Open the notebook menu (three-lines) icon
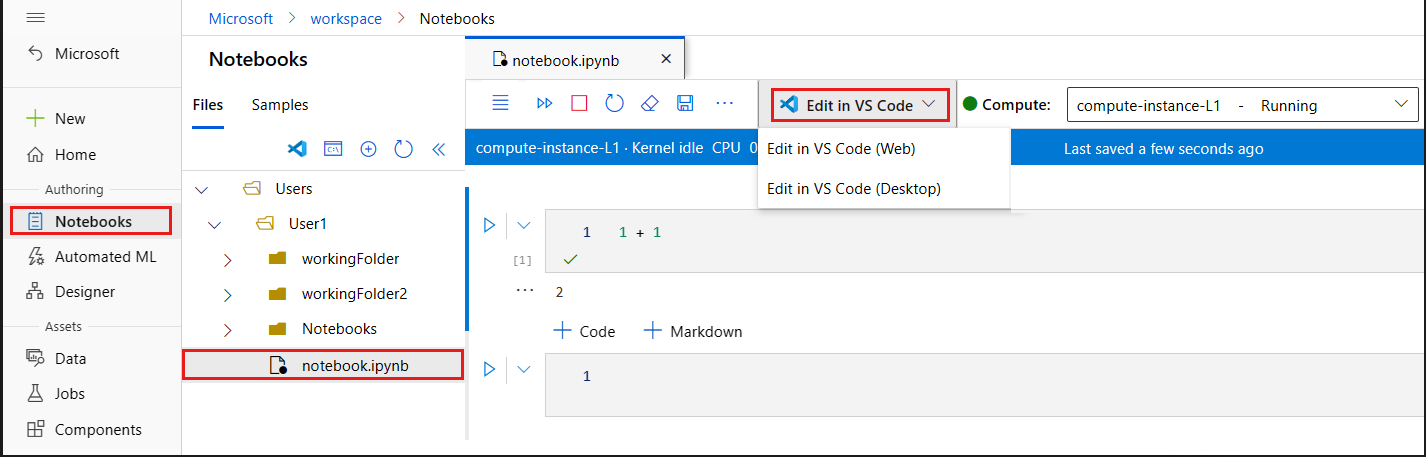The height and width of the screenshot is (457, 1426). tap(500, 103)
